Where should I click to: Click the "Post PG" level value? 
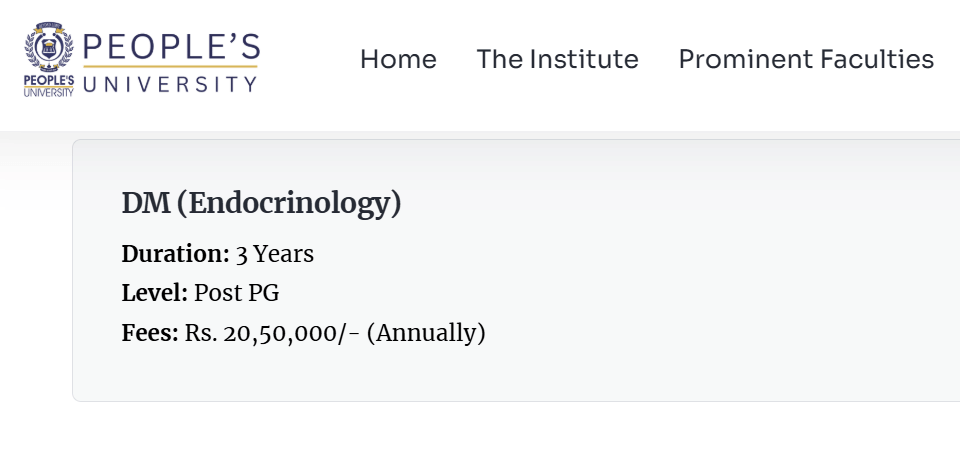pos(236,293)
